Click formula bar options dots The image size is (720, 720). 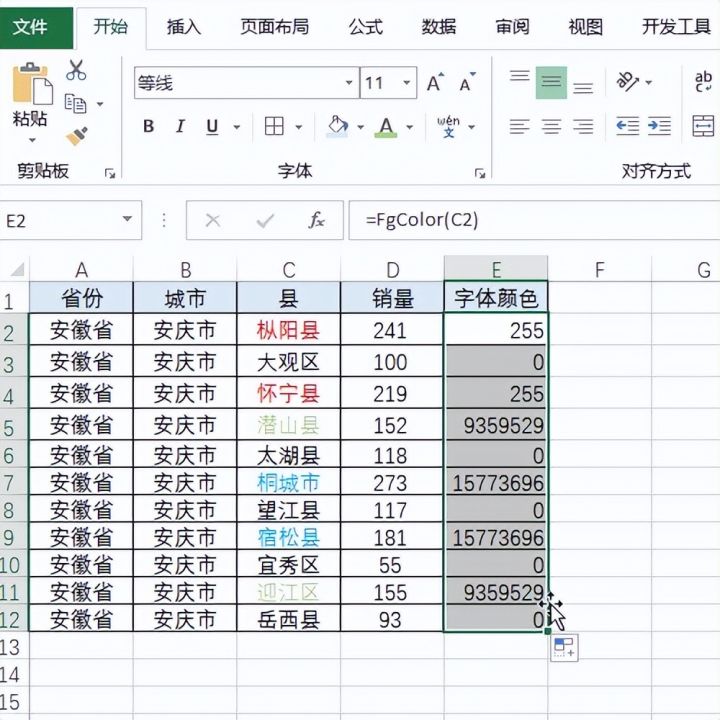[x=164, y=220]
